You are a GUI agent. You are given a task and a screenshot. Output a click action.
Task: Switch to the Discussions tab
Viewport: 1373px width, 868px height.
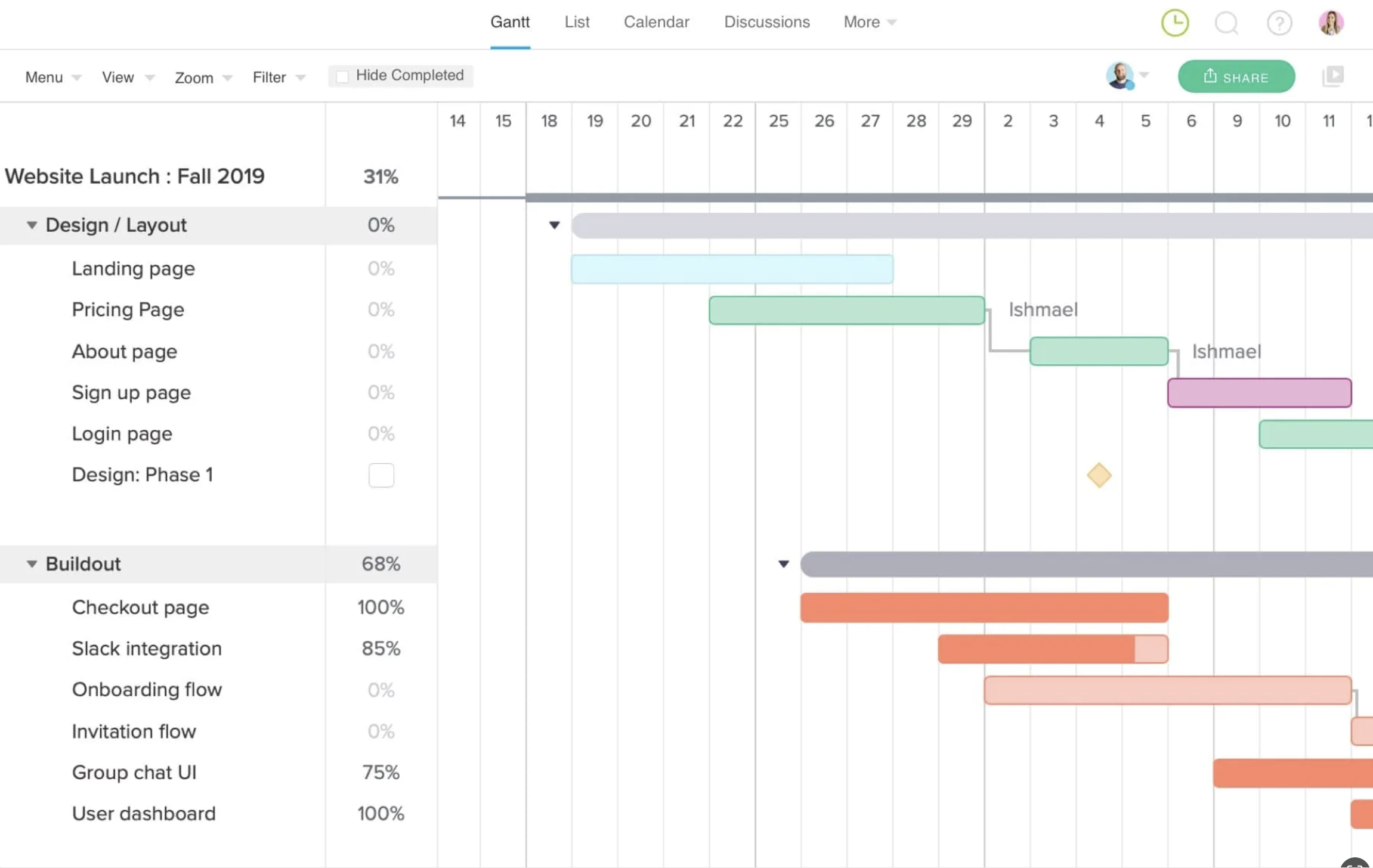767,22
